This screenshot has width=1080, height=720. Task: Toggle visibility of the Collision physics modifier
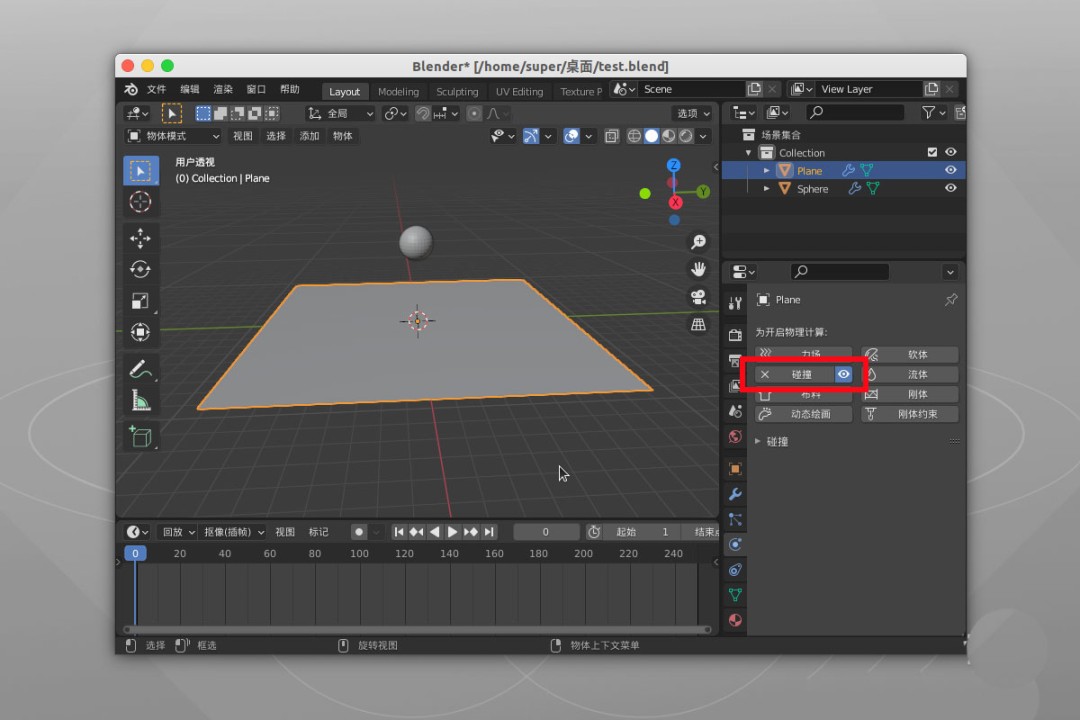843,373
